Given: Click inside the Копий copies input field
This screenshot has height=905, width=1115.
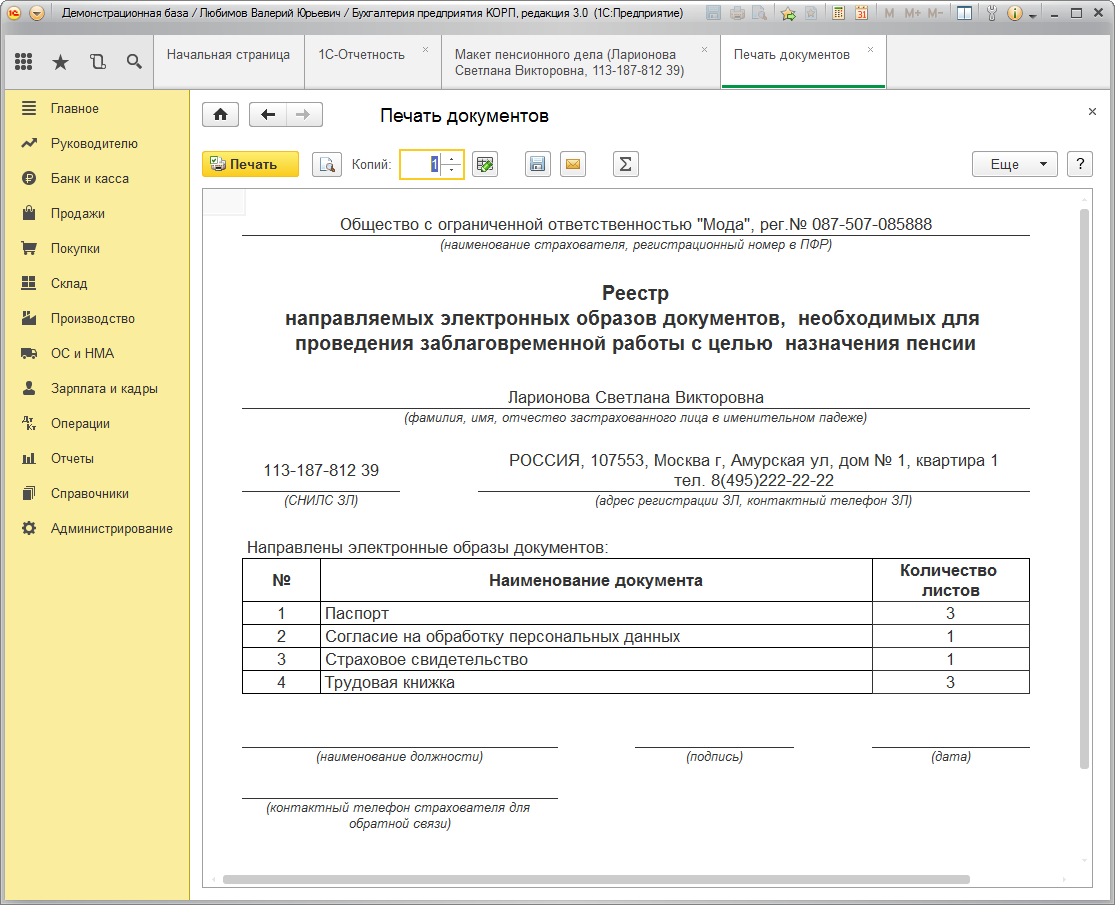Looking at the screenshot, I should (x=420, y=165).
